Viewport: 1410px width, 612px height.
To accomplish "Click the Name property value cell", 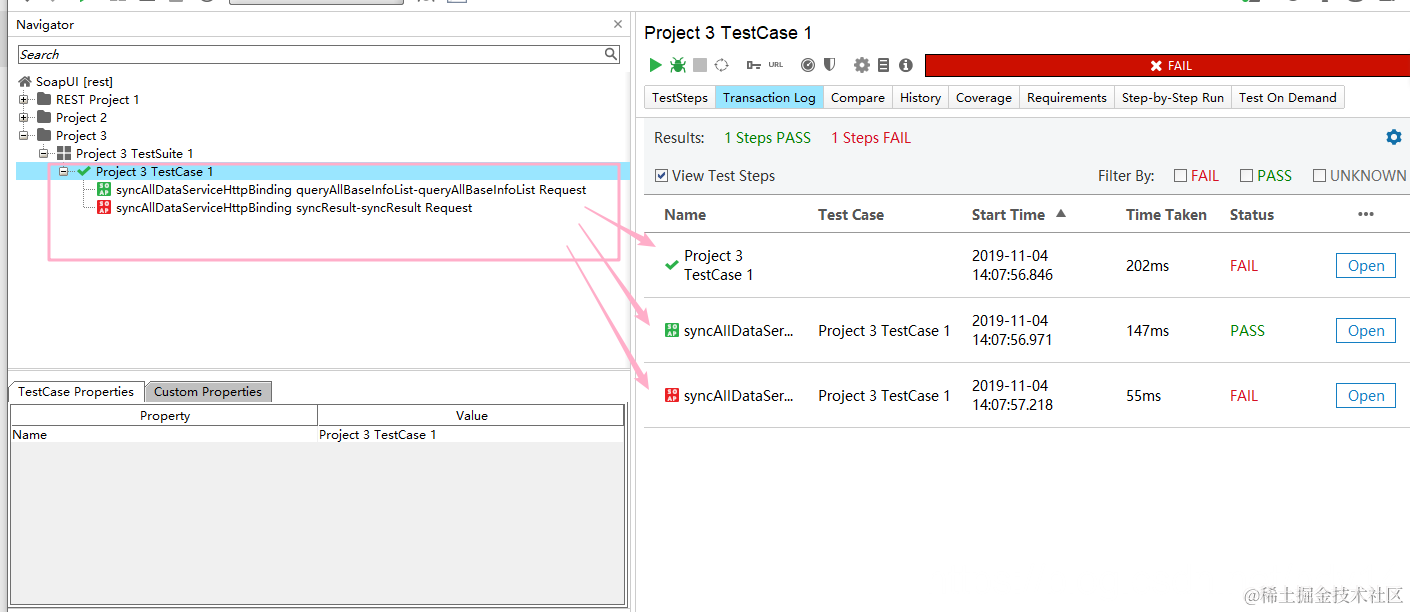I will tap(470, 435).
